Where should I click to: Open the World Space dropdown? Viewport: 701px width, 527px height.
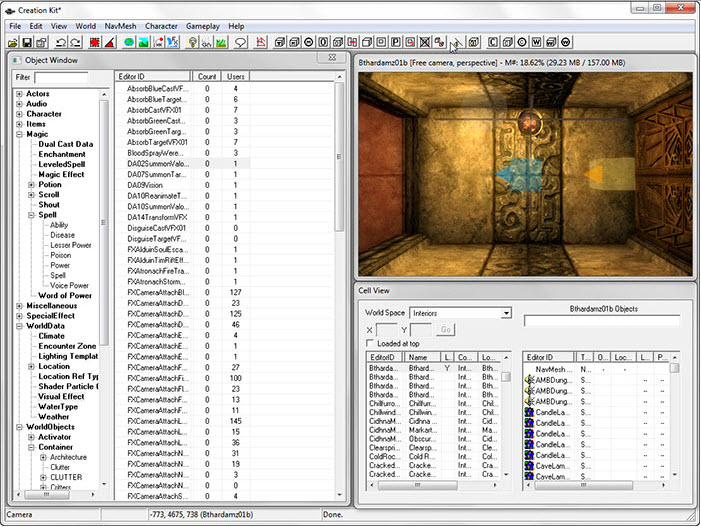(506, 313)
